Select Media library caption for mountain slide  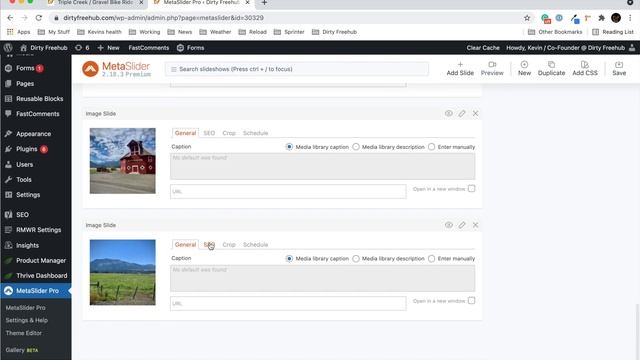[289, 259]
